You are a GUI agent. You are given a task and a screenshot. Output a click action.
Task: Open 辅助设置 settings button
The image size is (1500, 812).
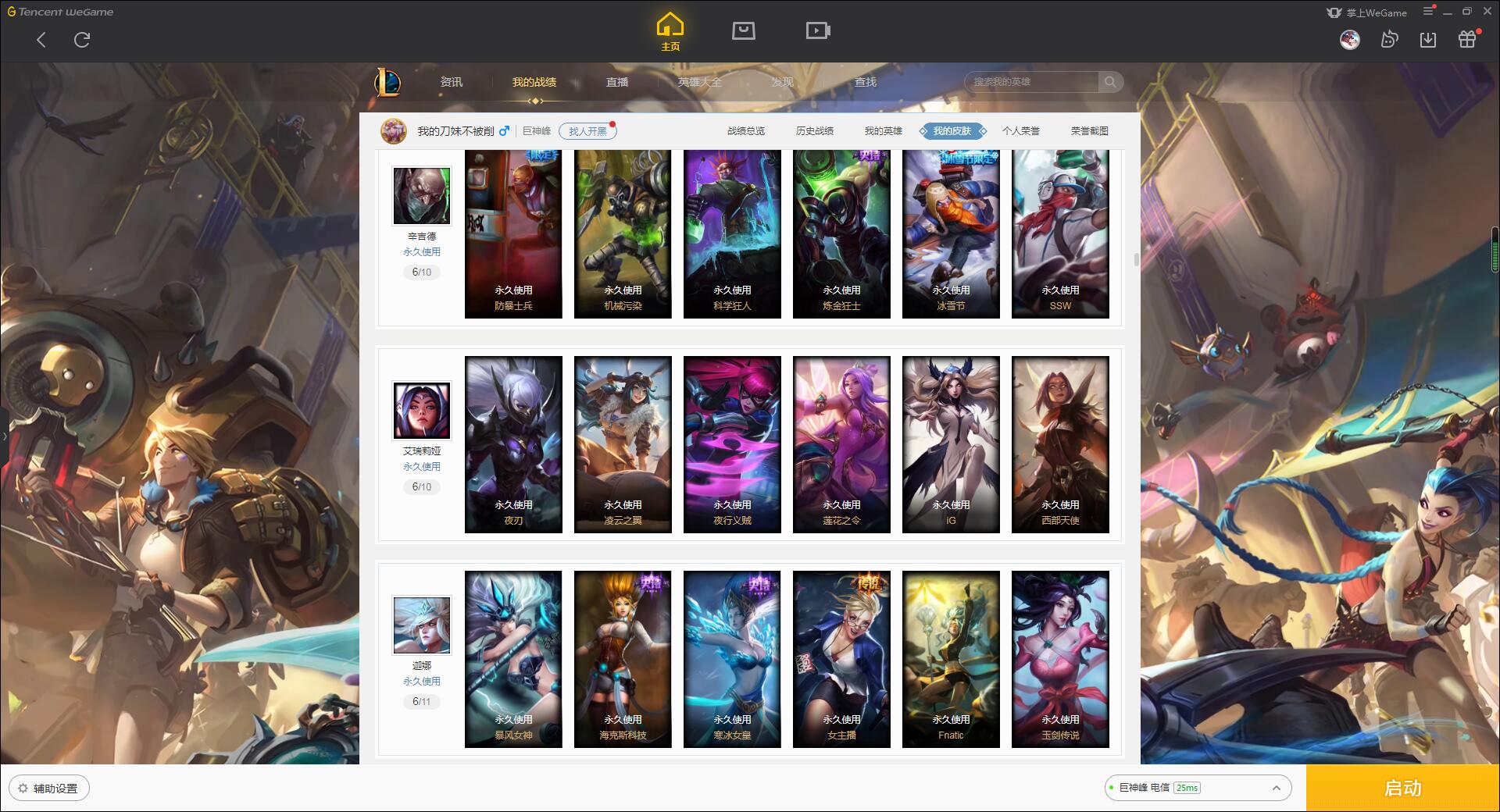pos(49,788)
